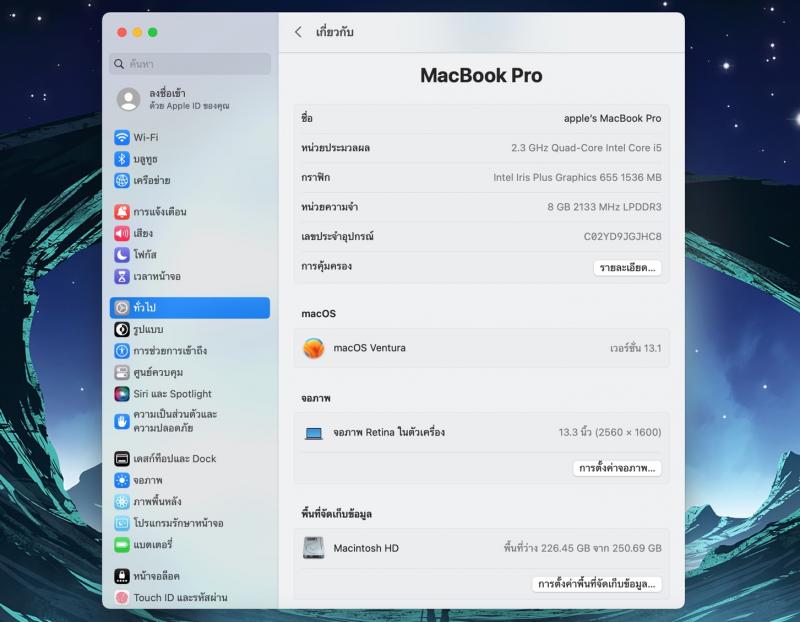
Task: Open notifications bell icon
Action: pos(122,212)
